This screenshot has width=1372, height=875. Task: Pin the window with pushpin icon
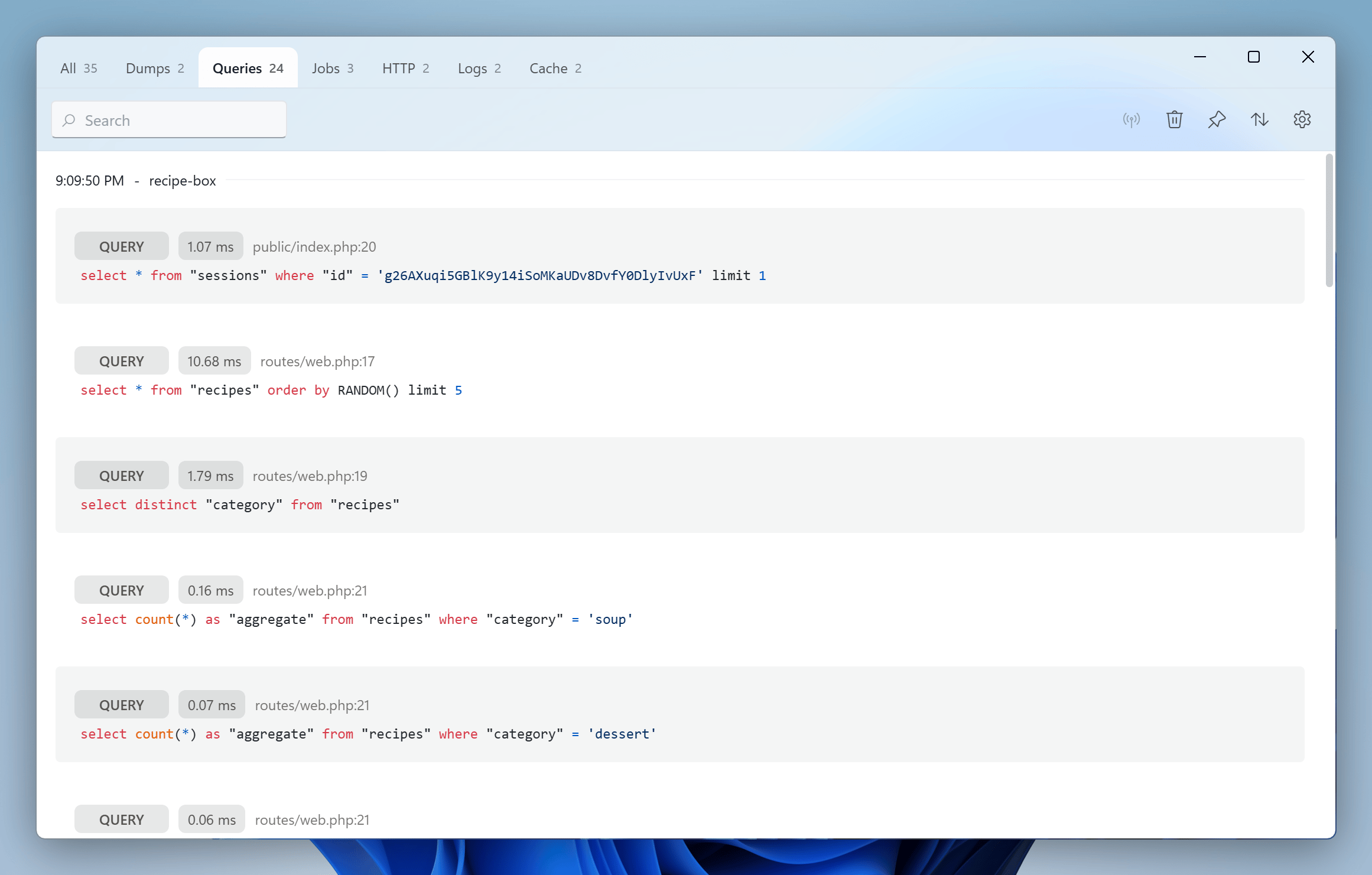pyautogui.click(x=1217, y=120)
